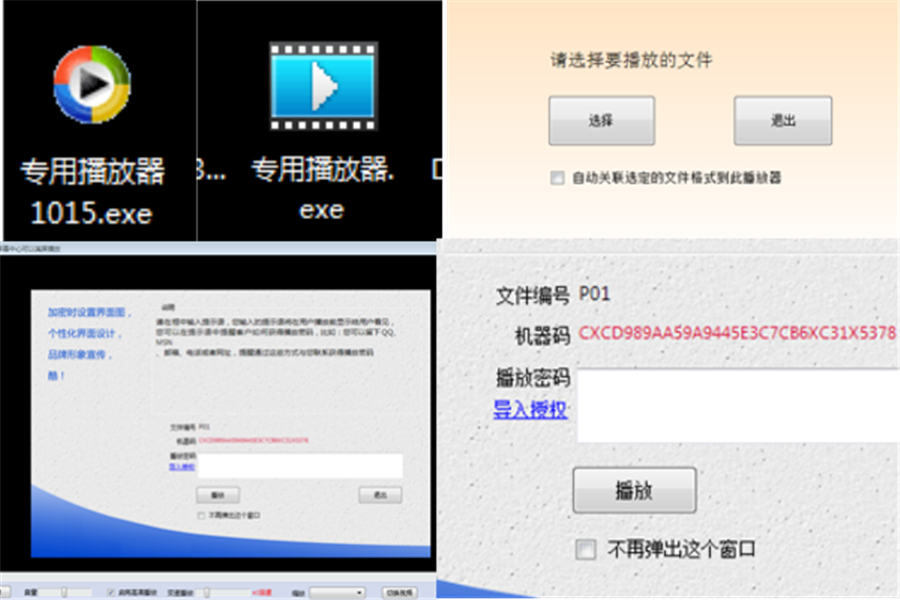Select the large red 机器码 code text

(x=737, y=332)
